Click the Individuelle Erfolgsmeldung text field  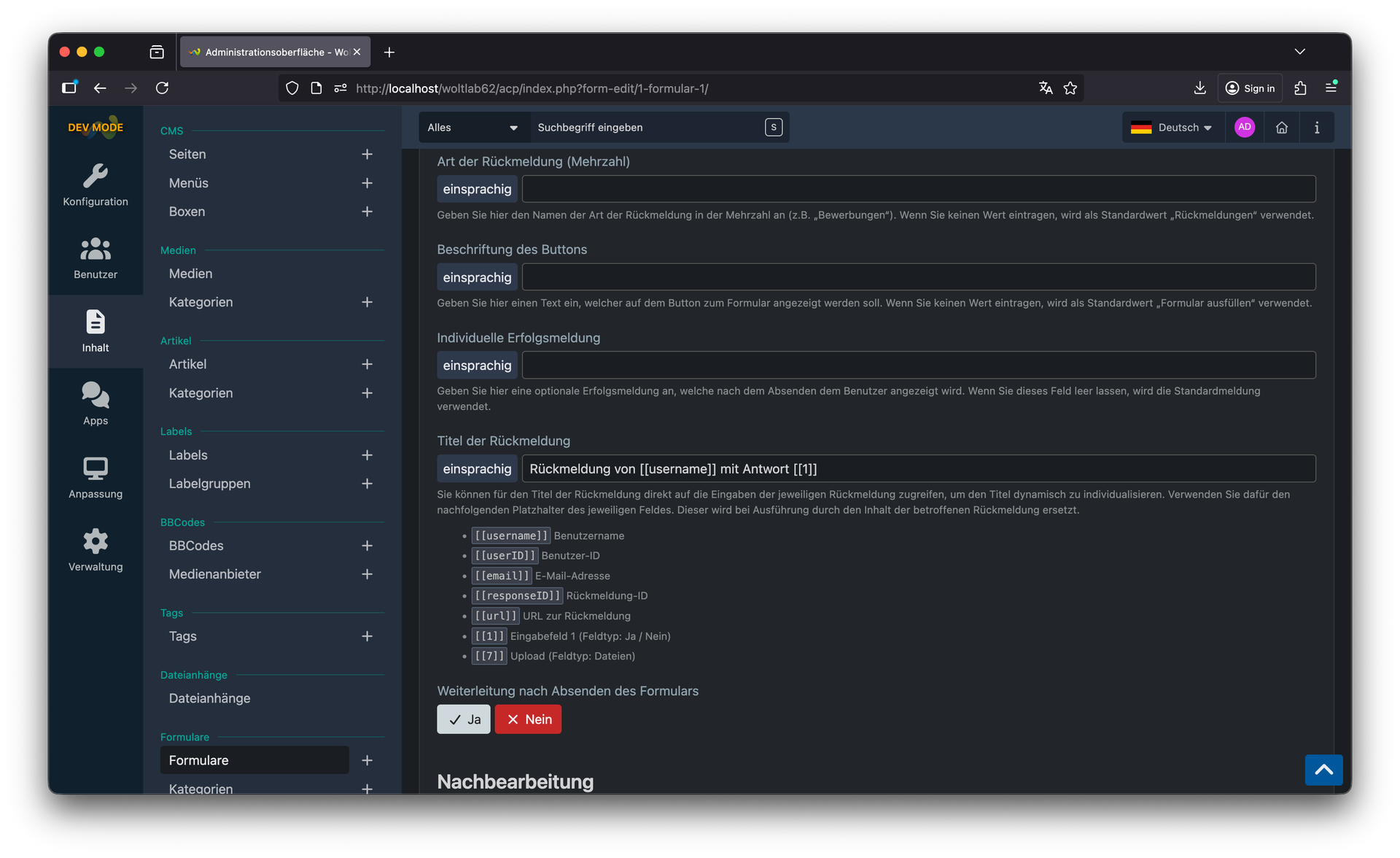pos(918,366)
